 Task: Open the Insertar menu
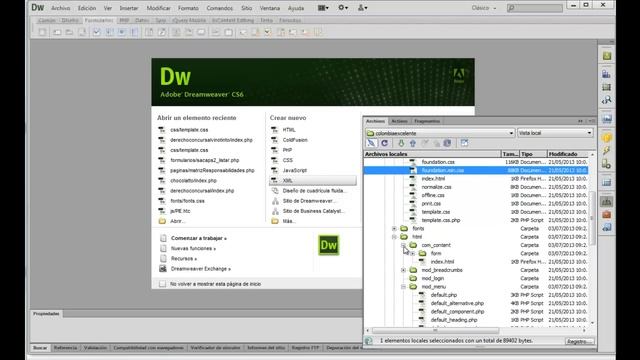(x=129, y=8)
